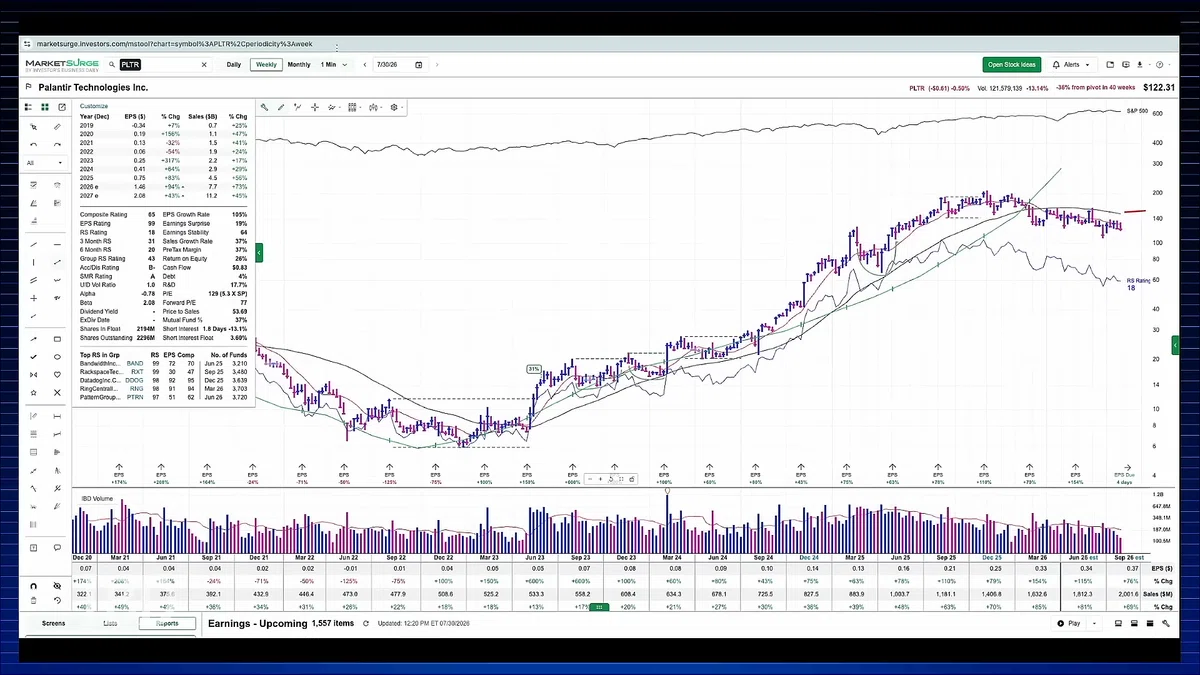Open the Alerts dropdown
1200x675 pixels.
1071,64
